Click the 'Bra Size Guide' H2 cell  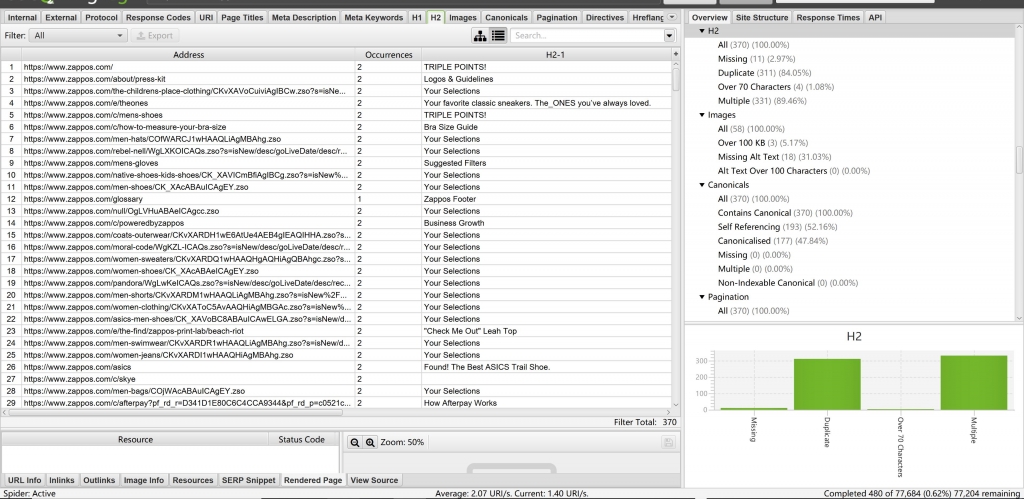tap(547, 127)
